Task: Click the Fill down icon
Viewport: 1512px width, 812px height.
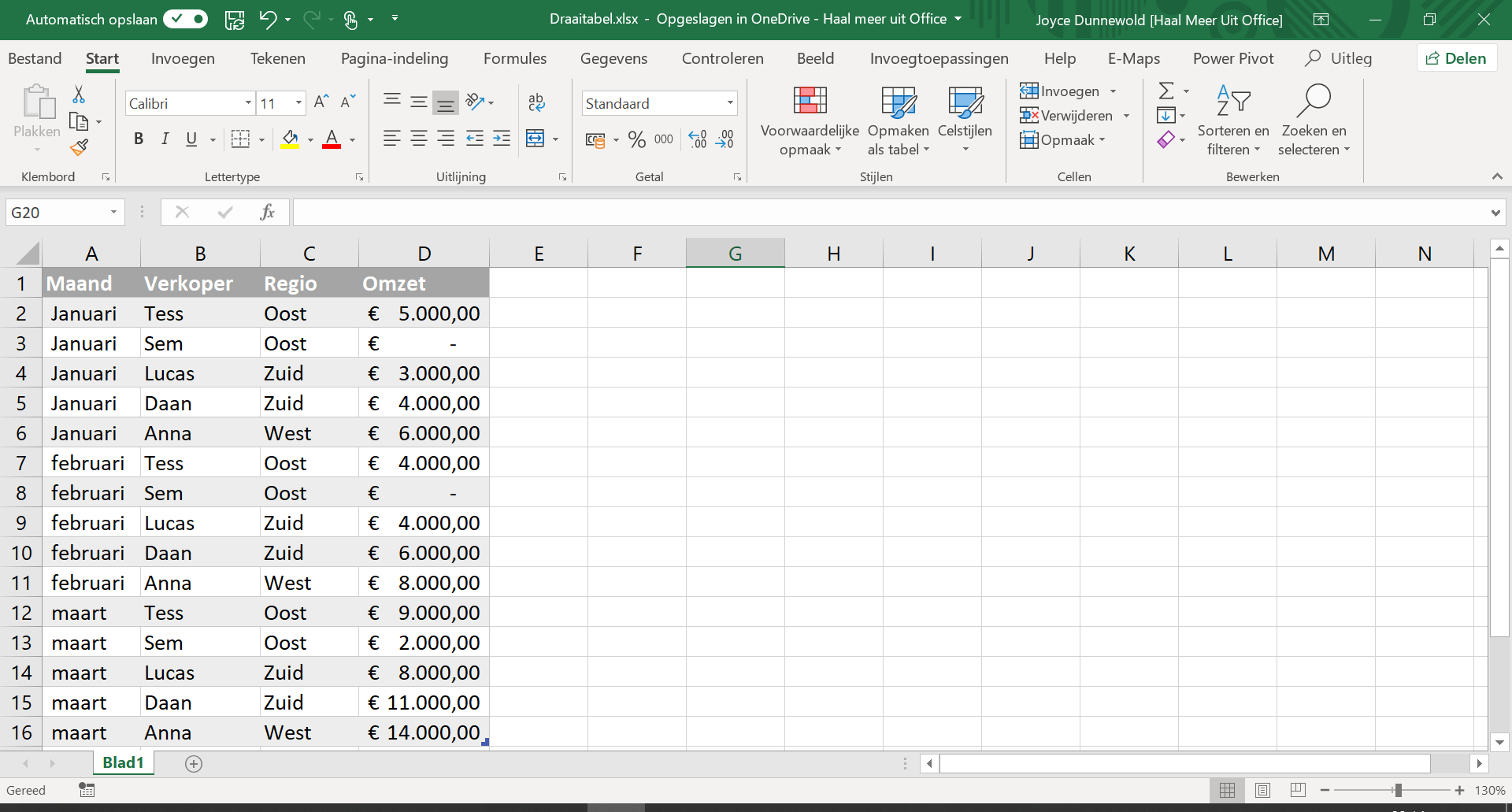Action: [x=1166, y=115]
